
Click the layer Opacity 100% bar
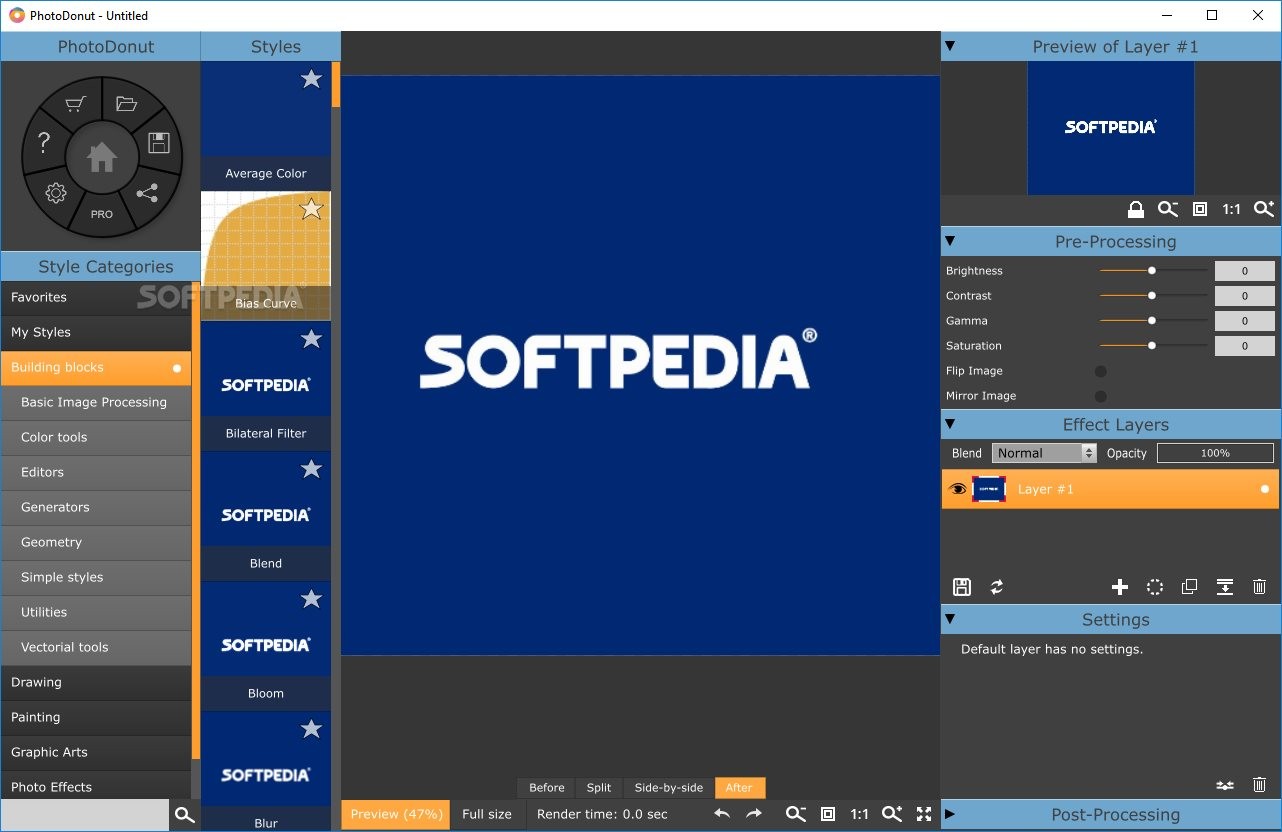click(1216, 453)
